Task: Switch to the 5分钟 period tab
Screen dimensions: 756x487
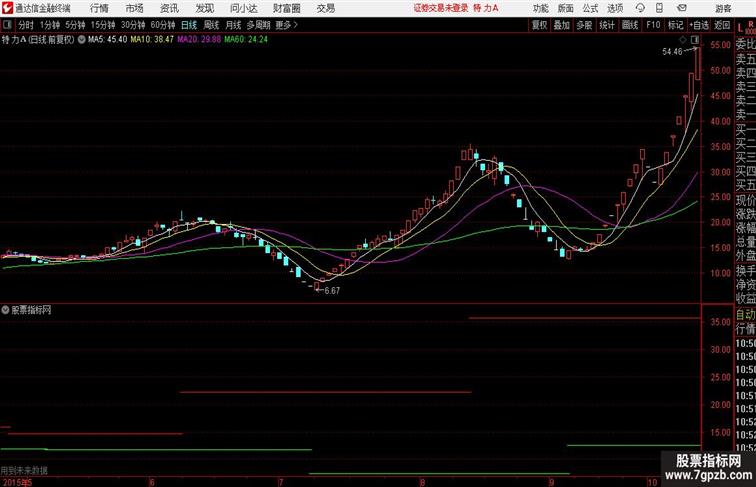Action: [75, 25]
